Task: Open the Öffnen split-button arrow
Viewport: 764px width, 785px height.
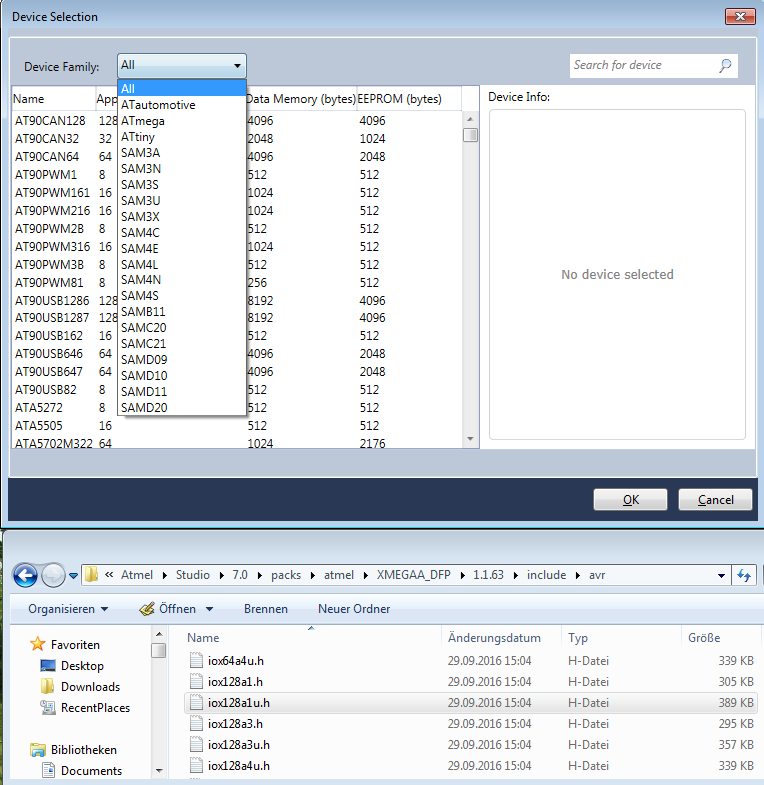Action: (x=209, y=609)
